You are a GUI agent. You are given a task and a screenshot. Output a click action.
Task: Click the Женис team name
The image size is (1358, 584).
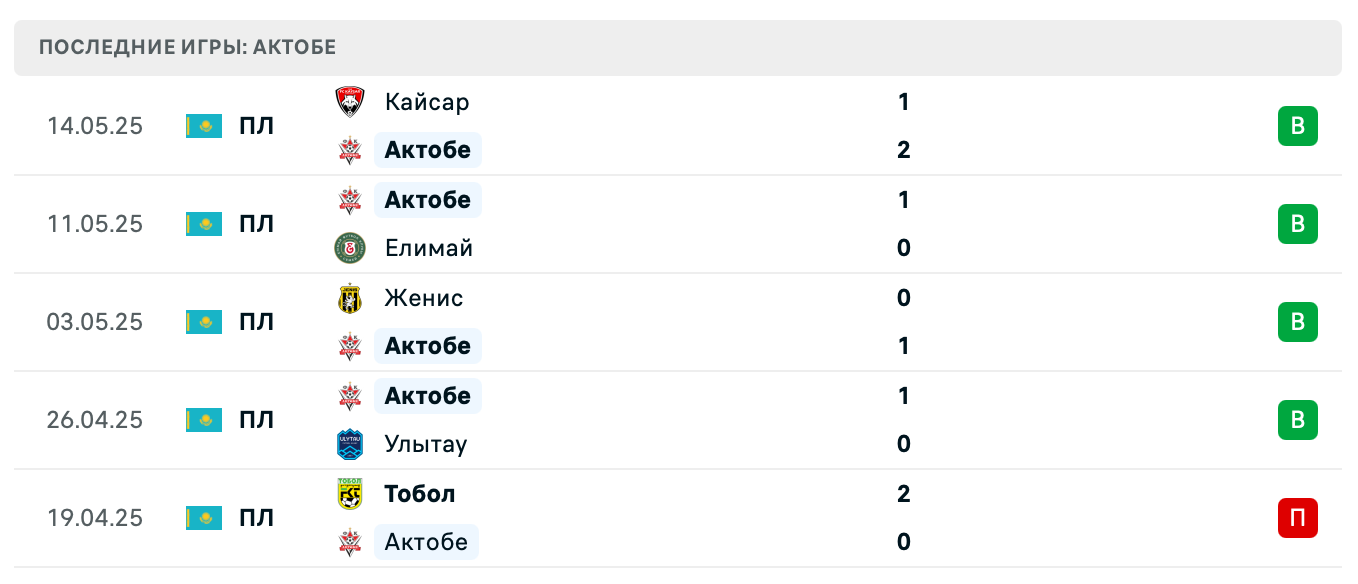tap(424, 298)
